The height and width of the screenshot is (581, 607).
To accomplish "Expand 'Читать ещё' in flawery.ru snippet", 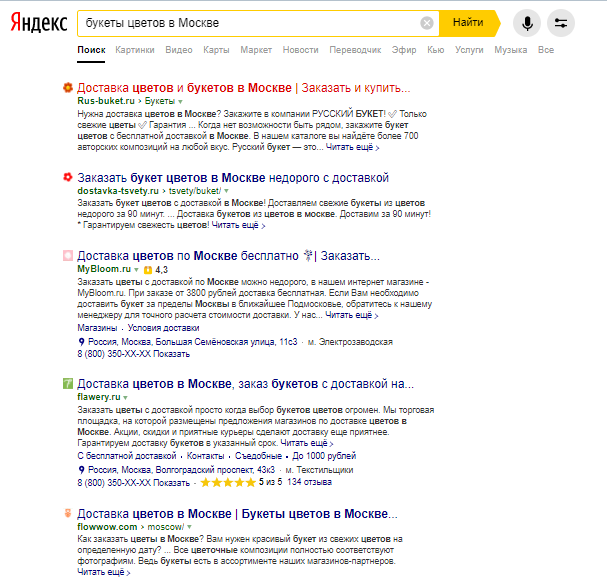I will pos(307,443).
